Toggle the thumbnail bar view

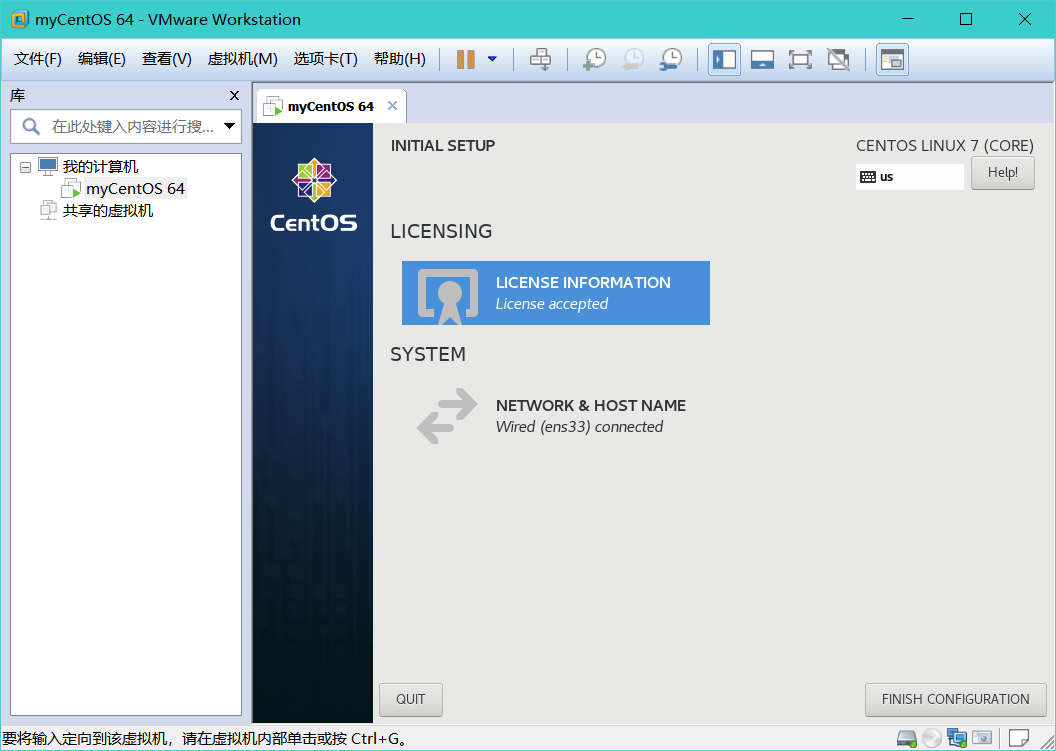(x=762, y=59)
